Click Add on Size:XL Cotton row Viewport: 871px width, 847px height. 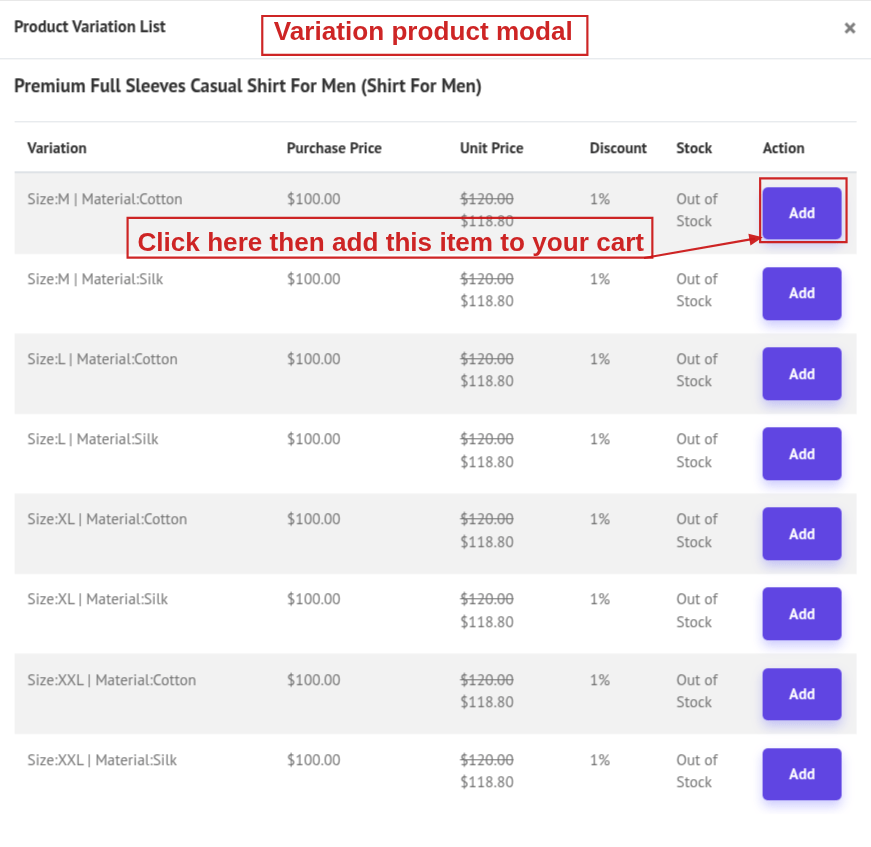tap(801, 534)
